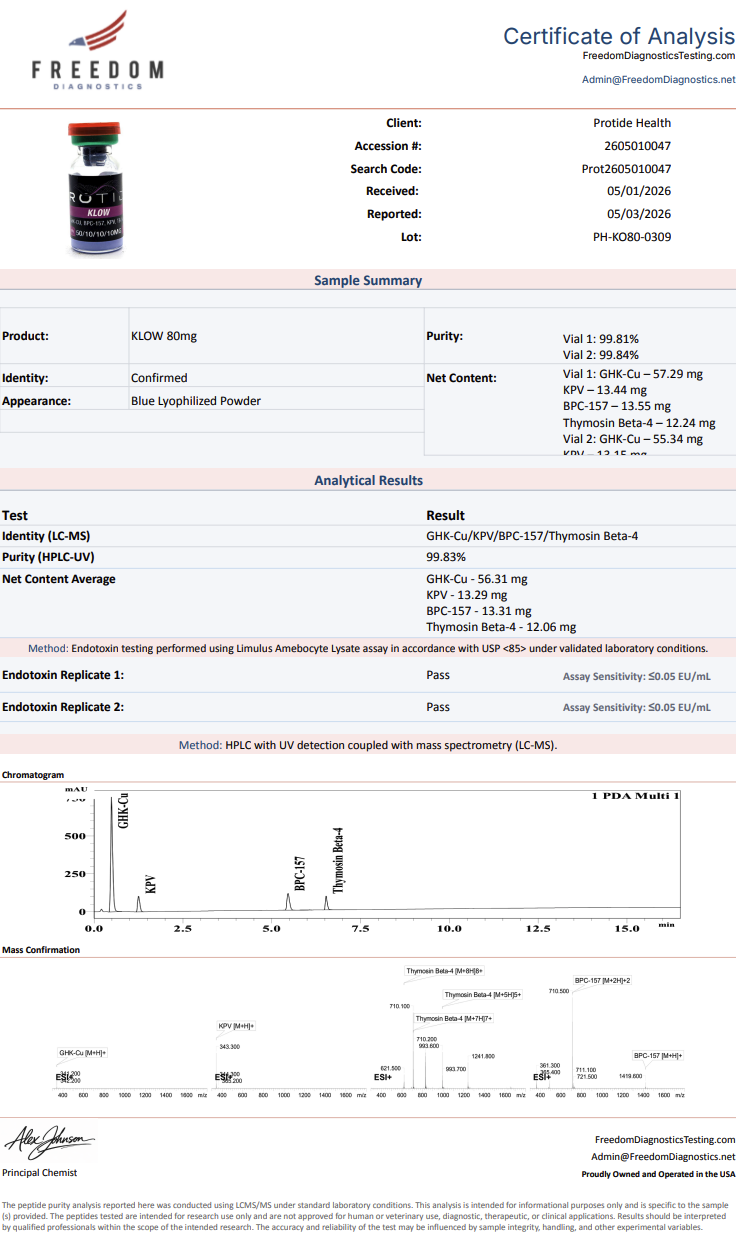Select Replicate 1 assay sensitivity text
This screenshot has height=1233, width=736.
tap(637, 677)
